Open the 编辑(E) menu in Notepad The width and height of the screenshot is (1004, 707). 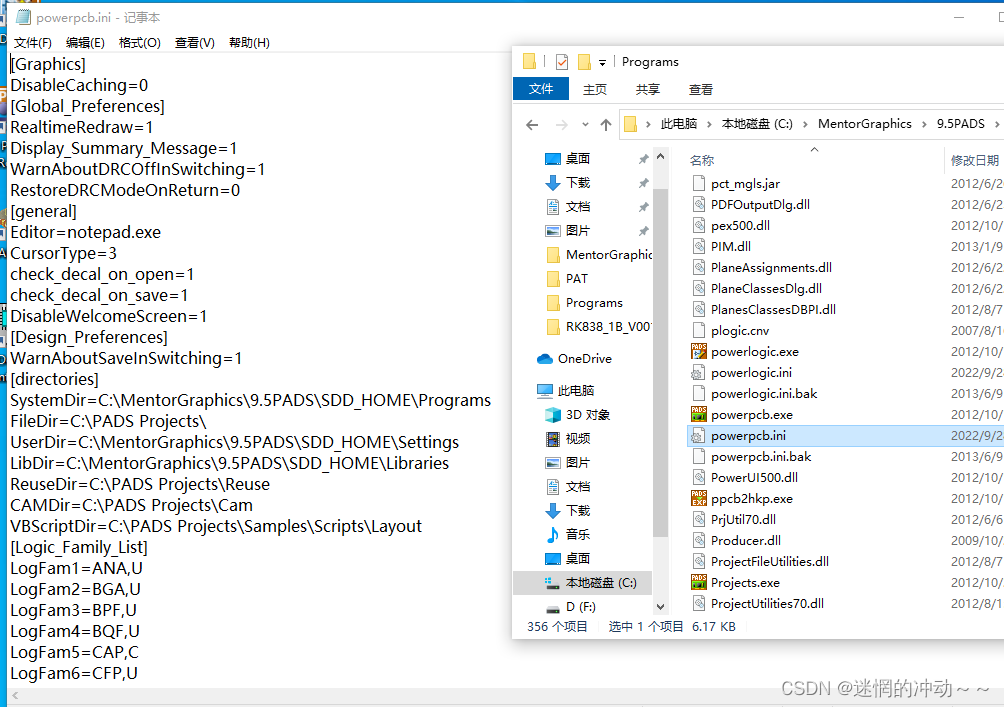tap(85, 43)
